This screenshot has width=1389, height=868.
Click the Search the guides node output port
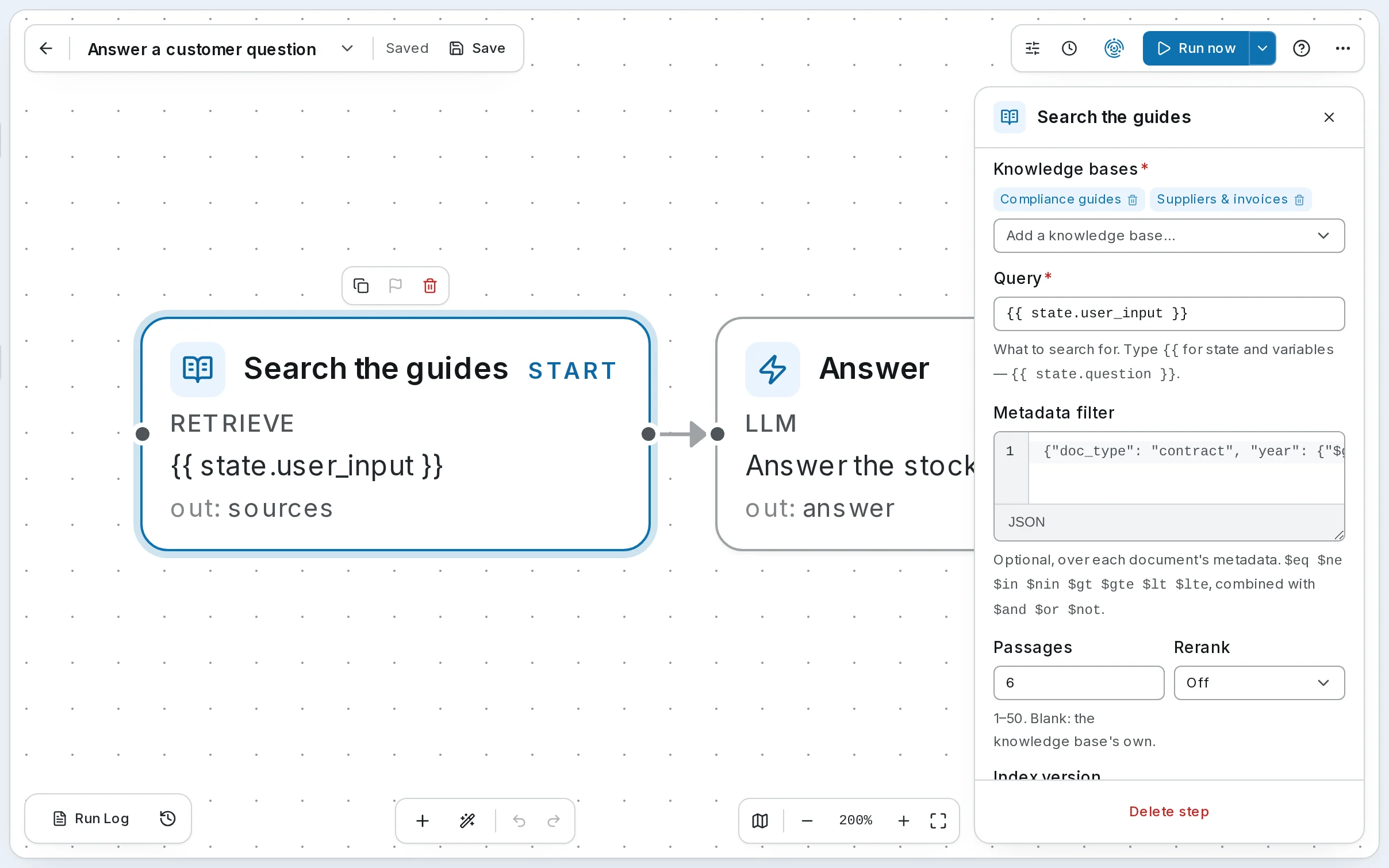pos(649,434)
